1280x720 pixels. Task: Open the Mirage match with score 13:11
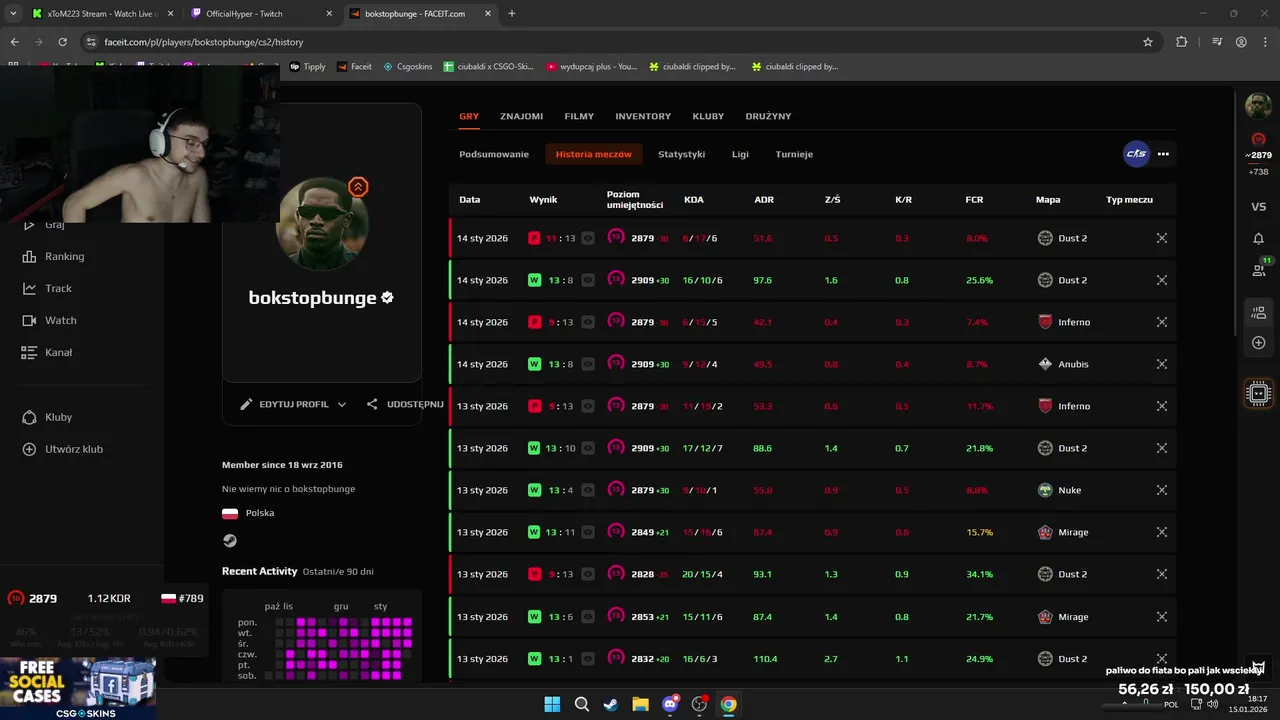[x=812, y=532]
